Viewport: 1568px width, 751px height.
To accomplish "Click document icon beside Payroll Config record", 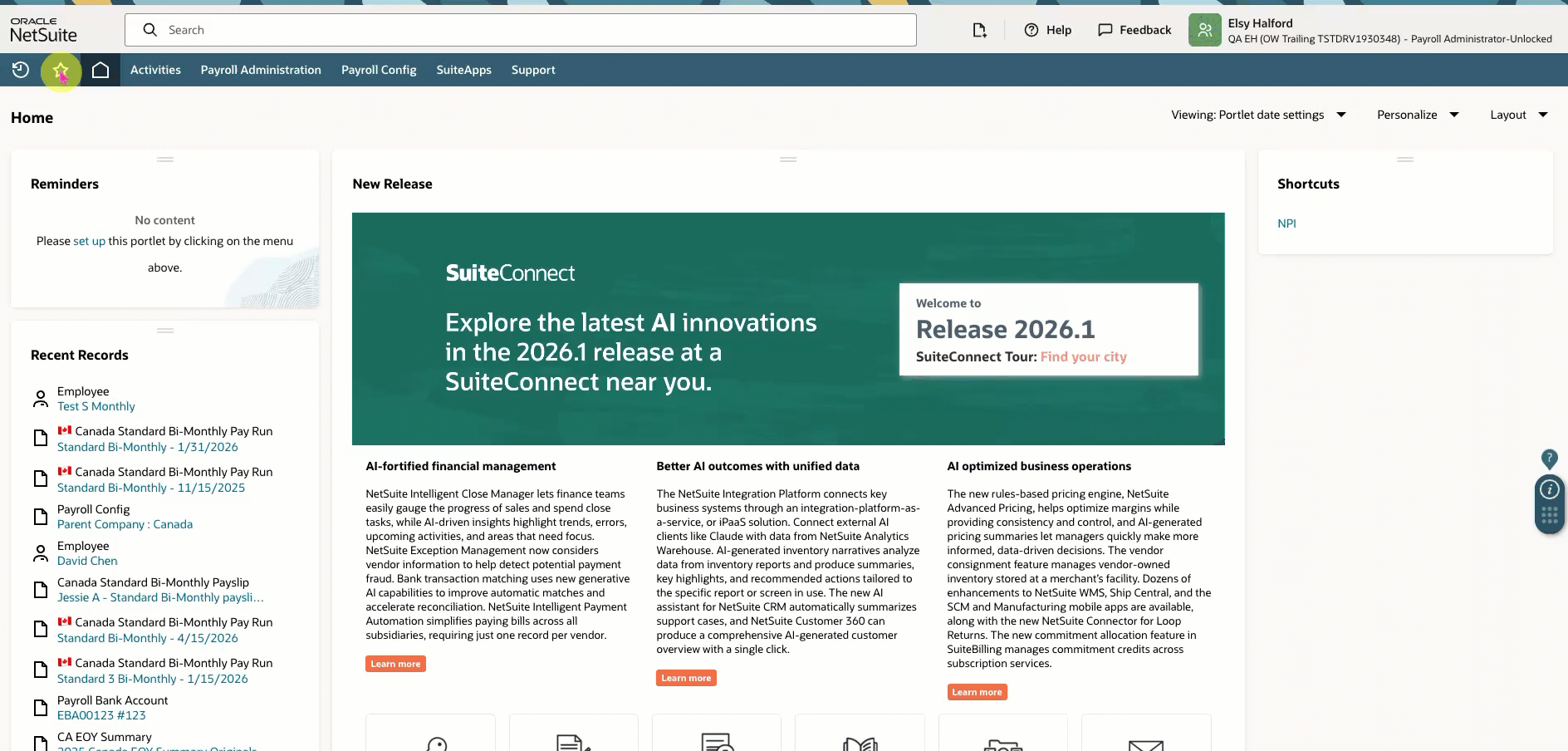I will [x=40, y=517].
